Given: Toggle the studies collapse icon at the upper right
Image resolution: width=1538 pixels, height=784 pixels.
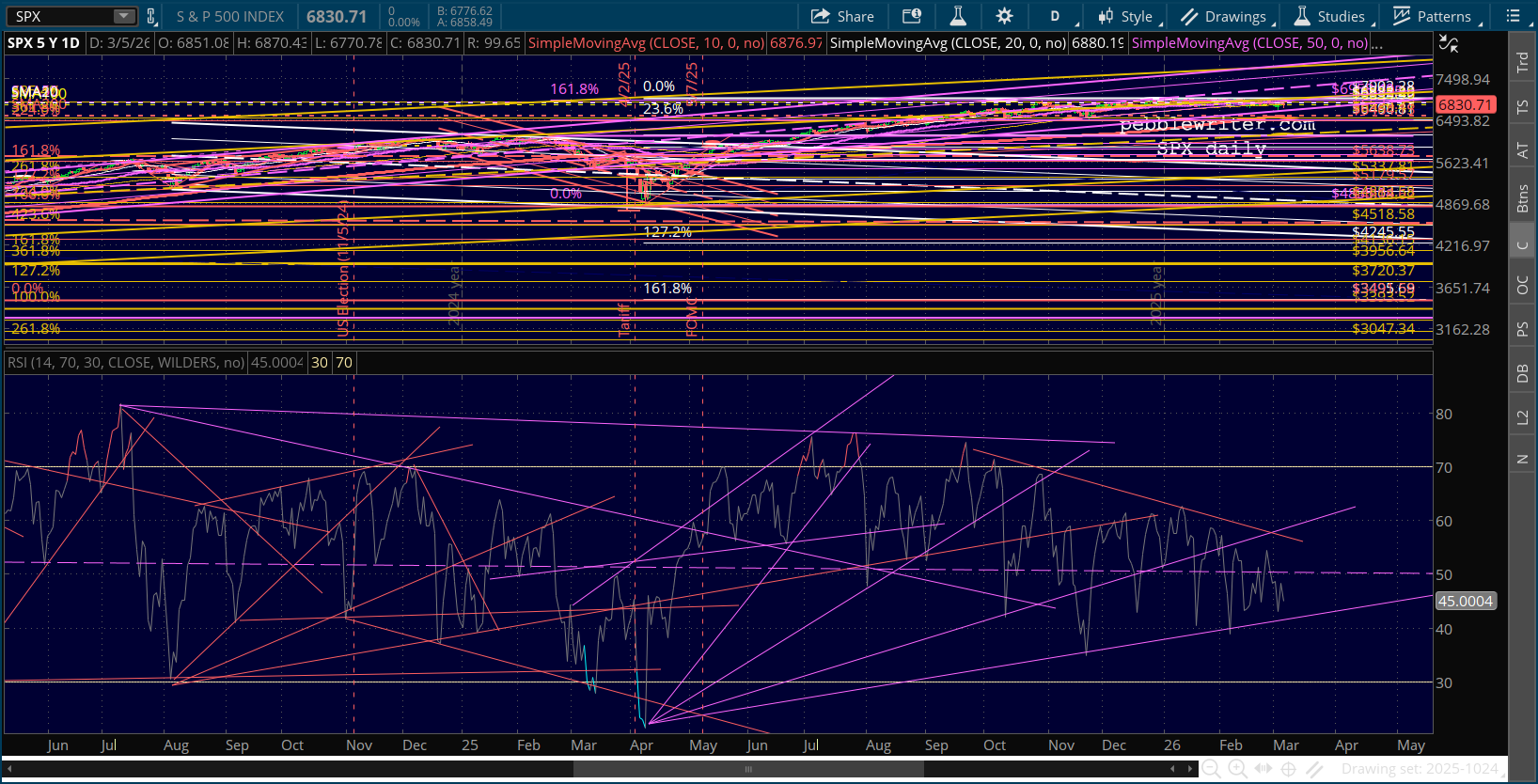Looking at the screenshot, I should coord(1449,43).
